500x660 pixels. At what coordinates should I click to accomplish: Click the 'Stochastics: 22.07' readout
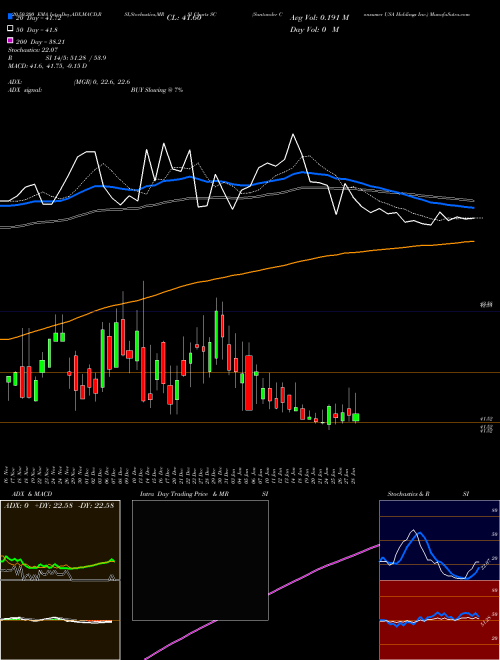pos(32,50)
